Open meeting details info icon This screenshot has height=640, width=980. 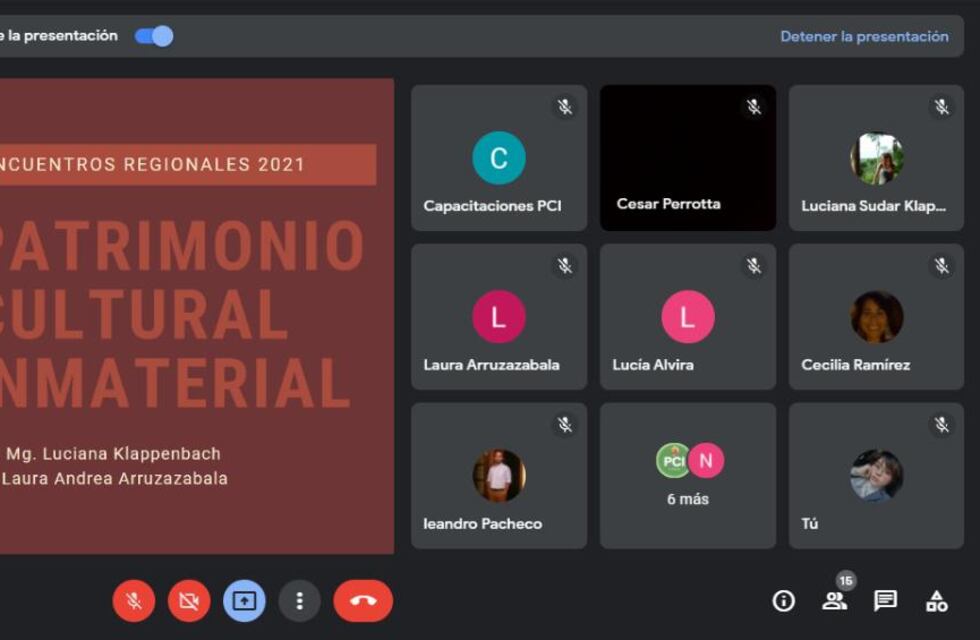click(782, 601)
